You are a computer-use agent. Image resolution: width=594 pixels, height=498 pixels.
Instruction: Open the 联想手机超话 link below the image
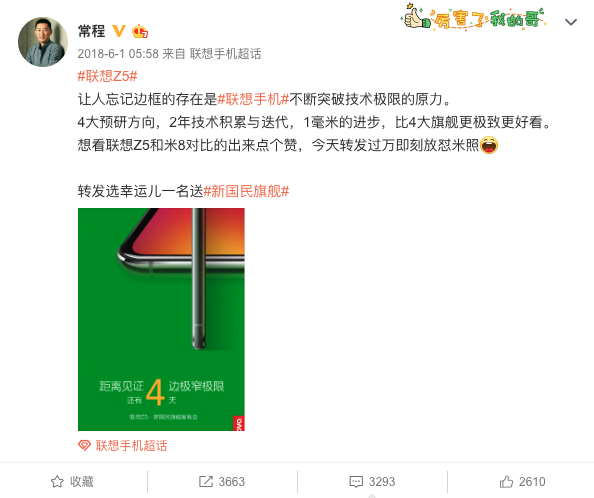[x=131, y=445]
